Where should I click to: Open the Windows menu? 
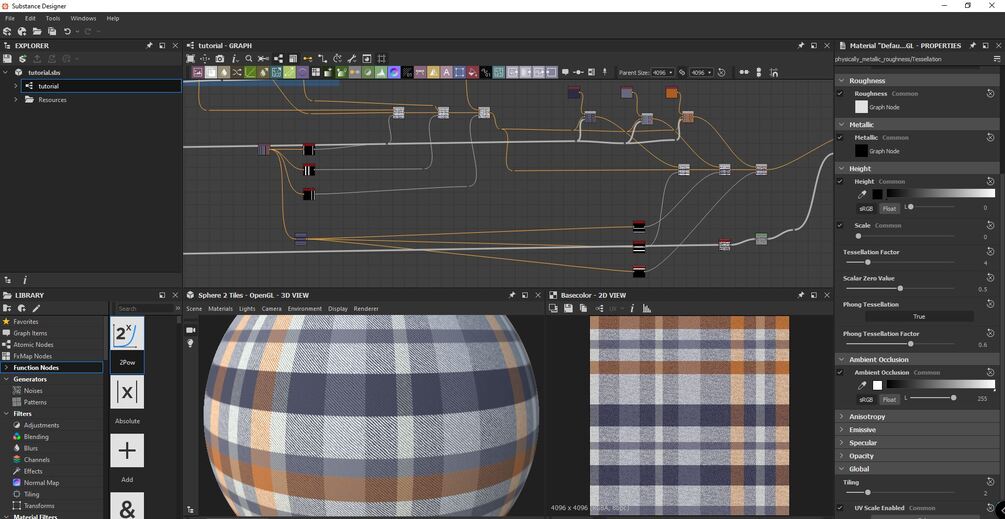point(83,19)
